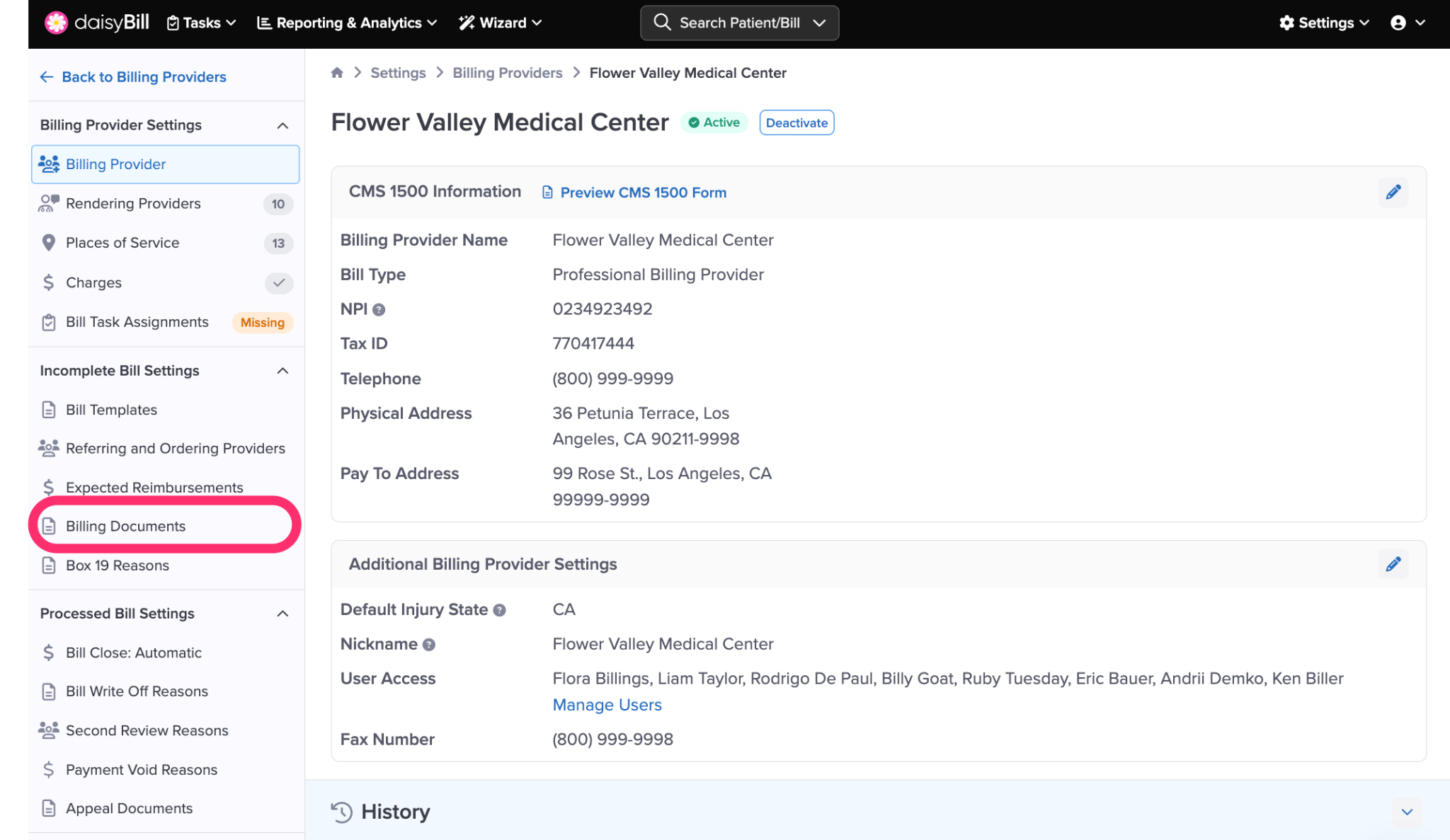Collapse Billing Provider Settings section
The width and height of the screenshot is (1450, 840).
[x=282, y=125]
